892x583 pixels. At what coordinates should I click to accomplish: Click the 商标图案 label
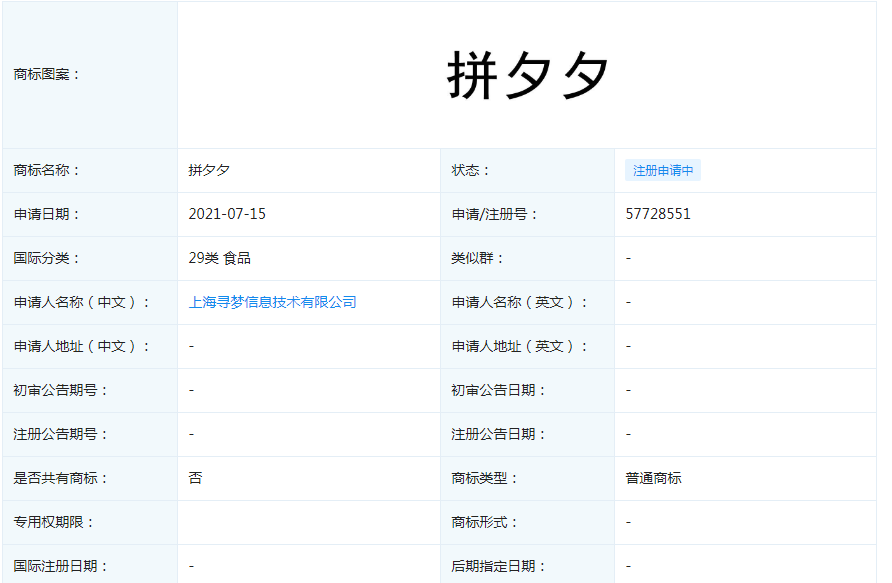pos(47,75)
